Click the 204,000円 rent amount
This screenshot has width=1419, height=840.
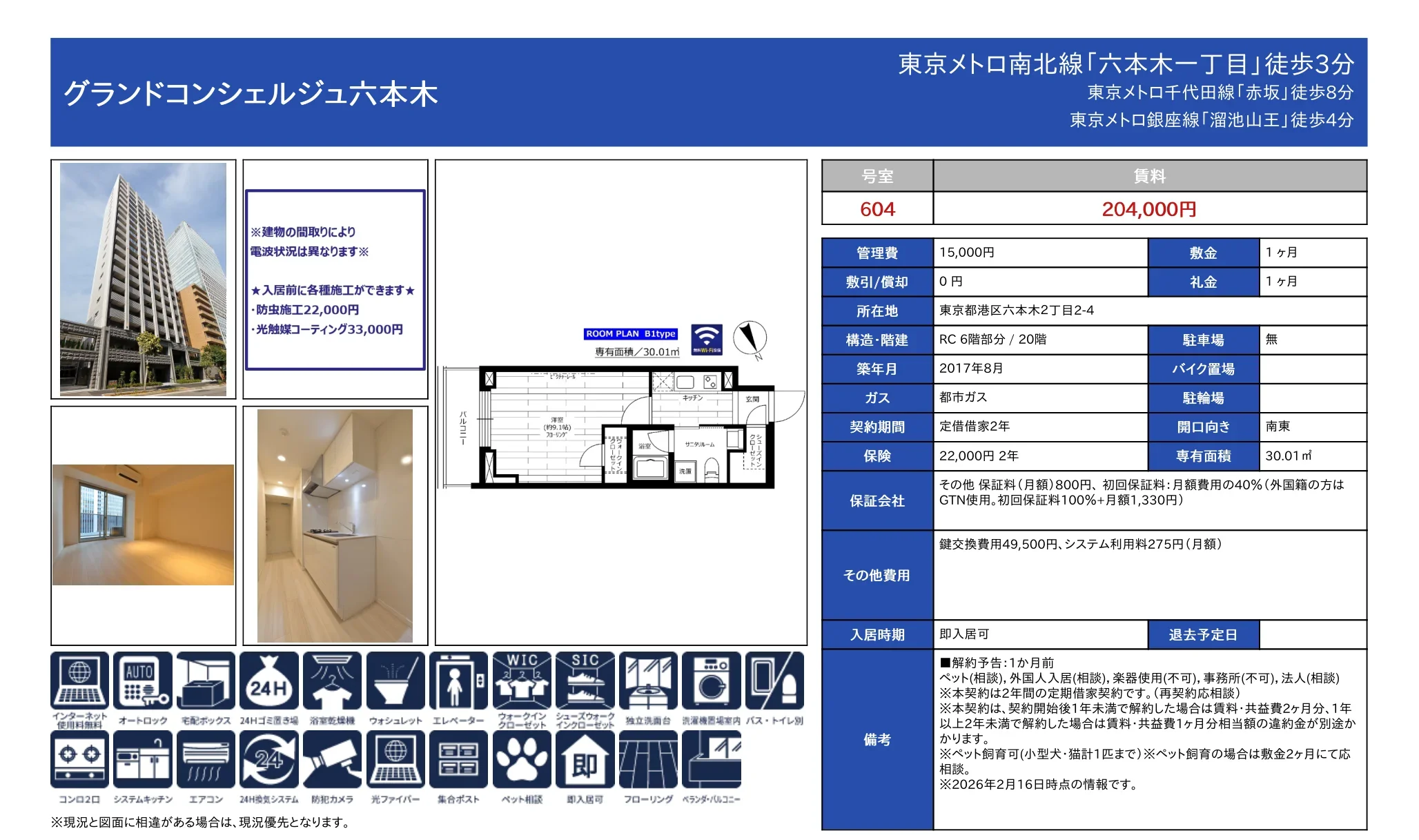[1149, 209]
